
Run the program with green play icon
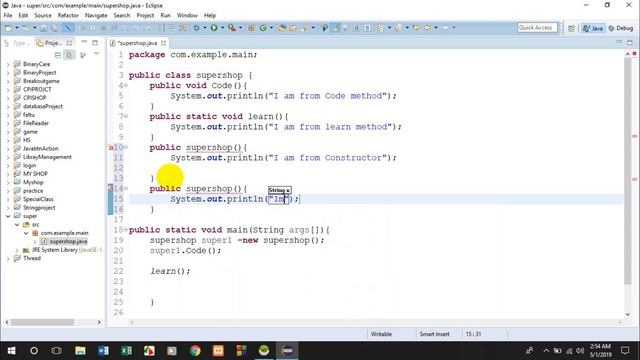point(214,28)
